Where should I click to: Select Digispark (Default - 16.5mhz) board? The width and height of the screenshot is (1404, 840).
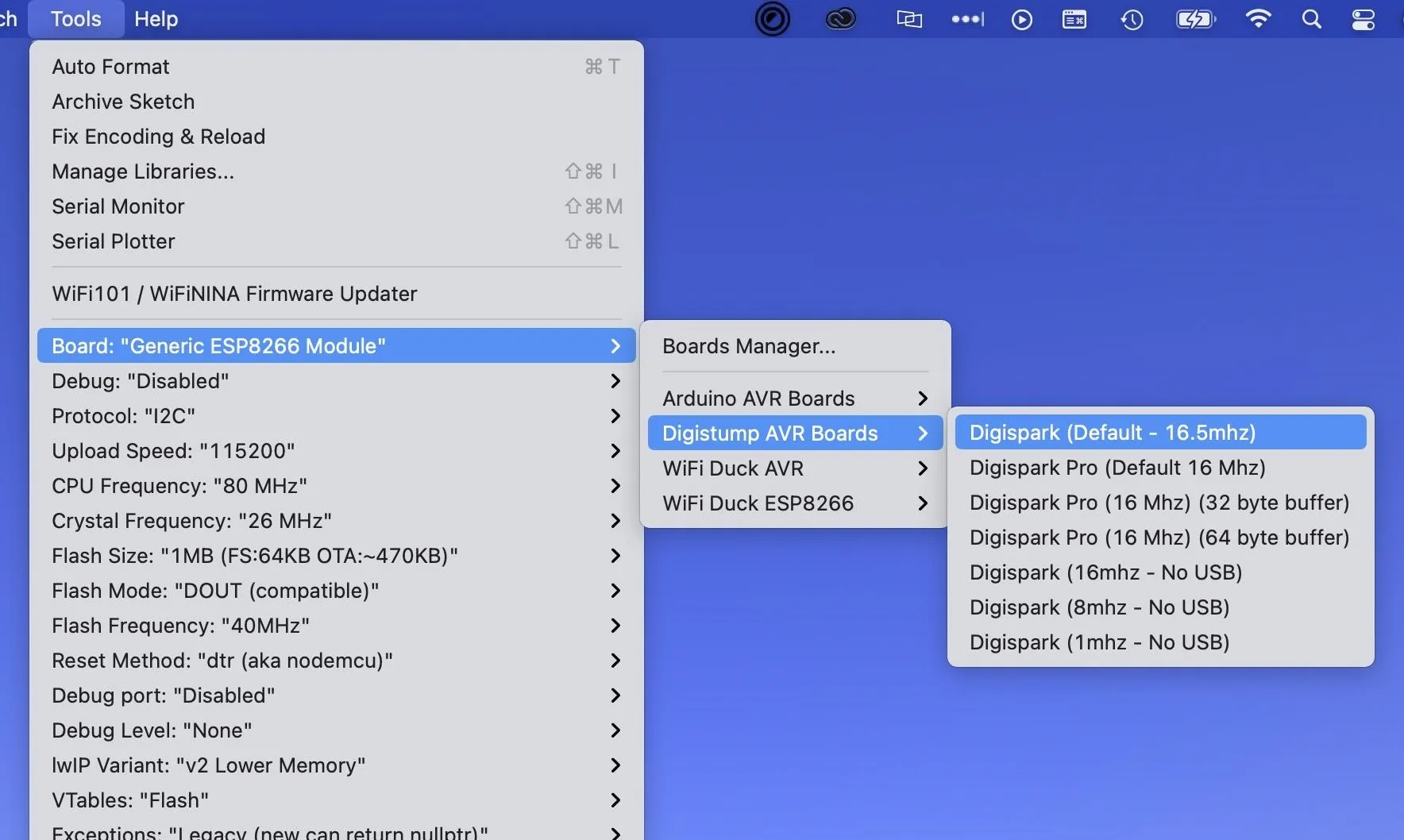1161,433
